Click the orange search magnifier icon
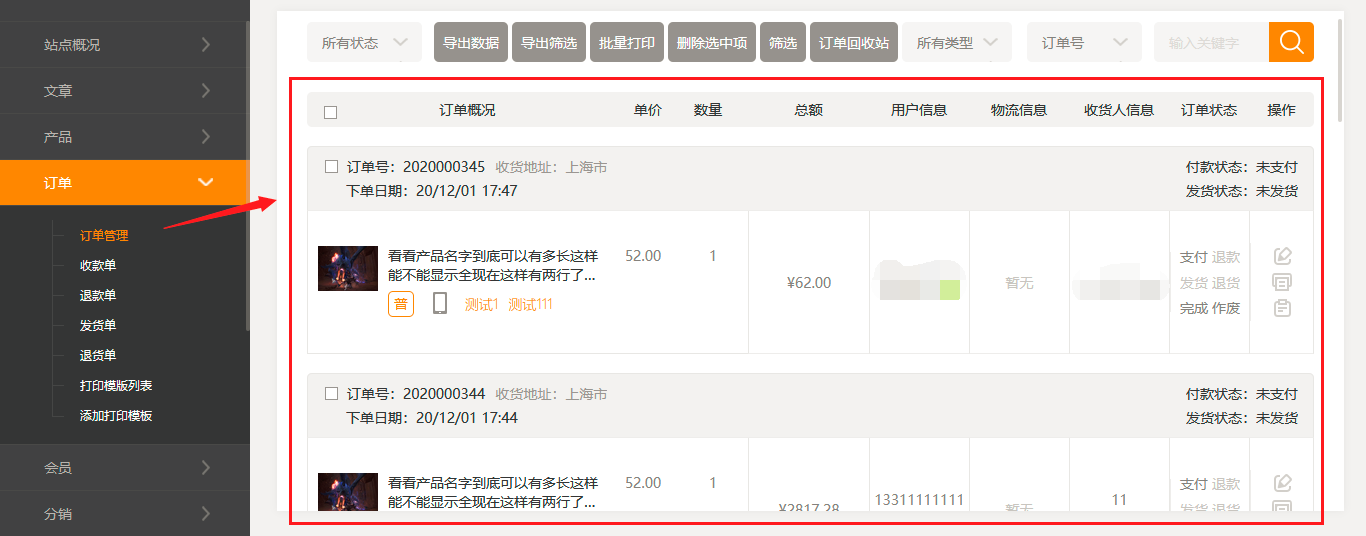Viewport: 1366px width, 536px height. (x=1291, y=42)
